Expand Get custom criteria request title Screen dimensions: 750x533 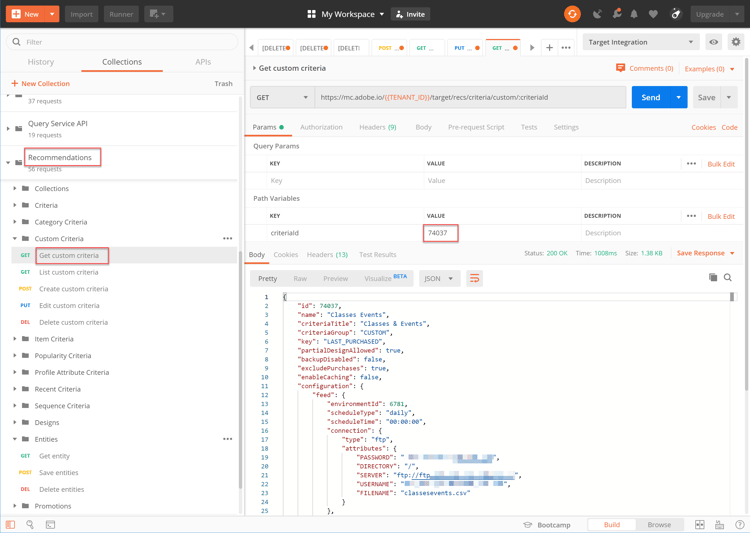(254, 68)
